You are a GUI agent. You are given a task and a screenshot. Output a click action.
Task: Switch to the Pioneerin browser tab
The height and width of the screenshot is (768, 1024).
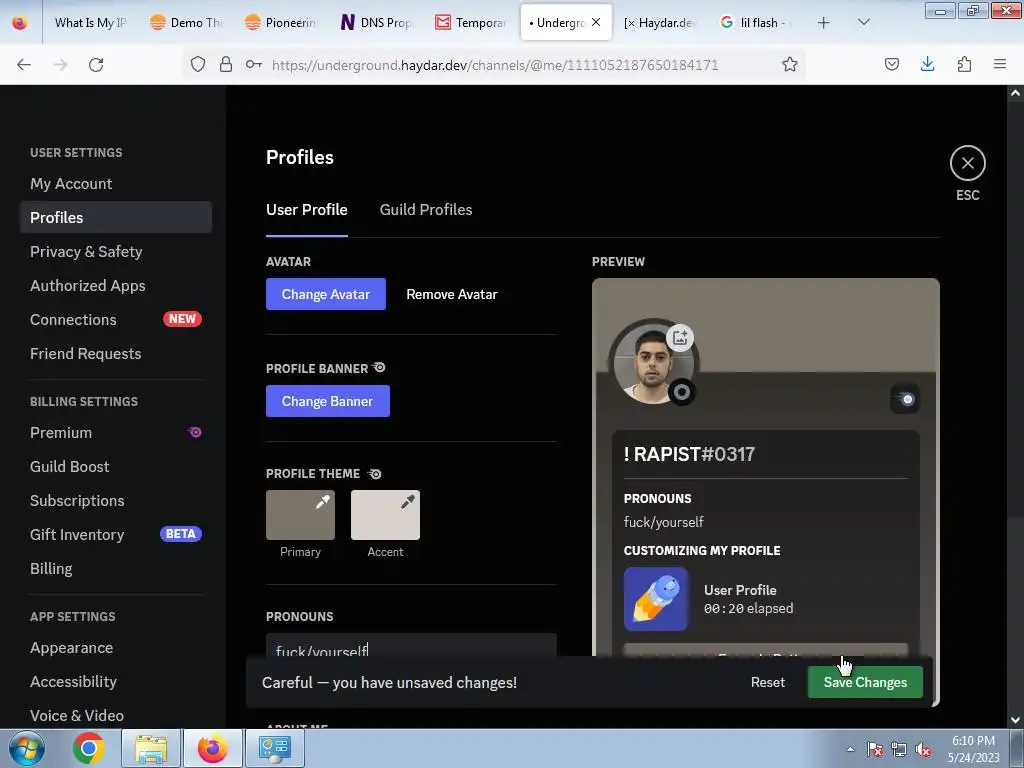click(281, 22)
